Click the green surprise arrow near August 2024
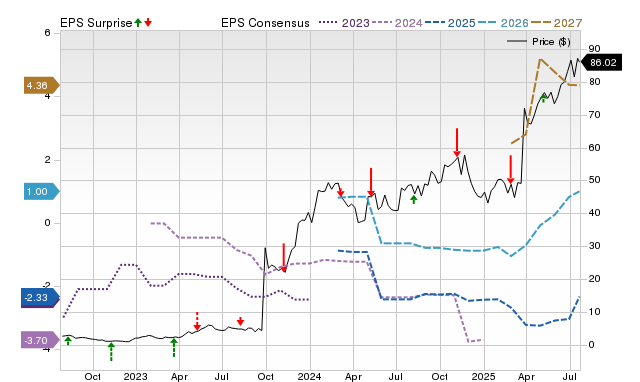 [413, 199]
